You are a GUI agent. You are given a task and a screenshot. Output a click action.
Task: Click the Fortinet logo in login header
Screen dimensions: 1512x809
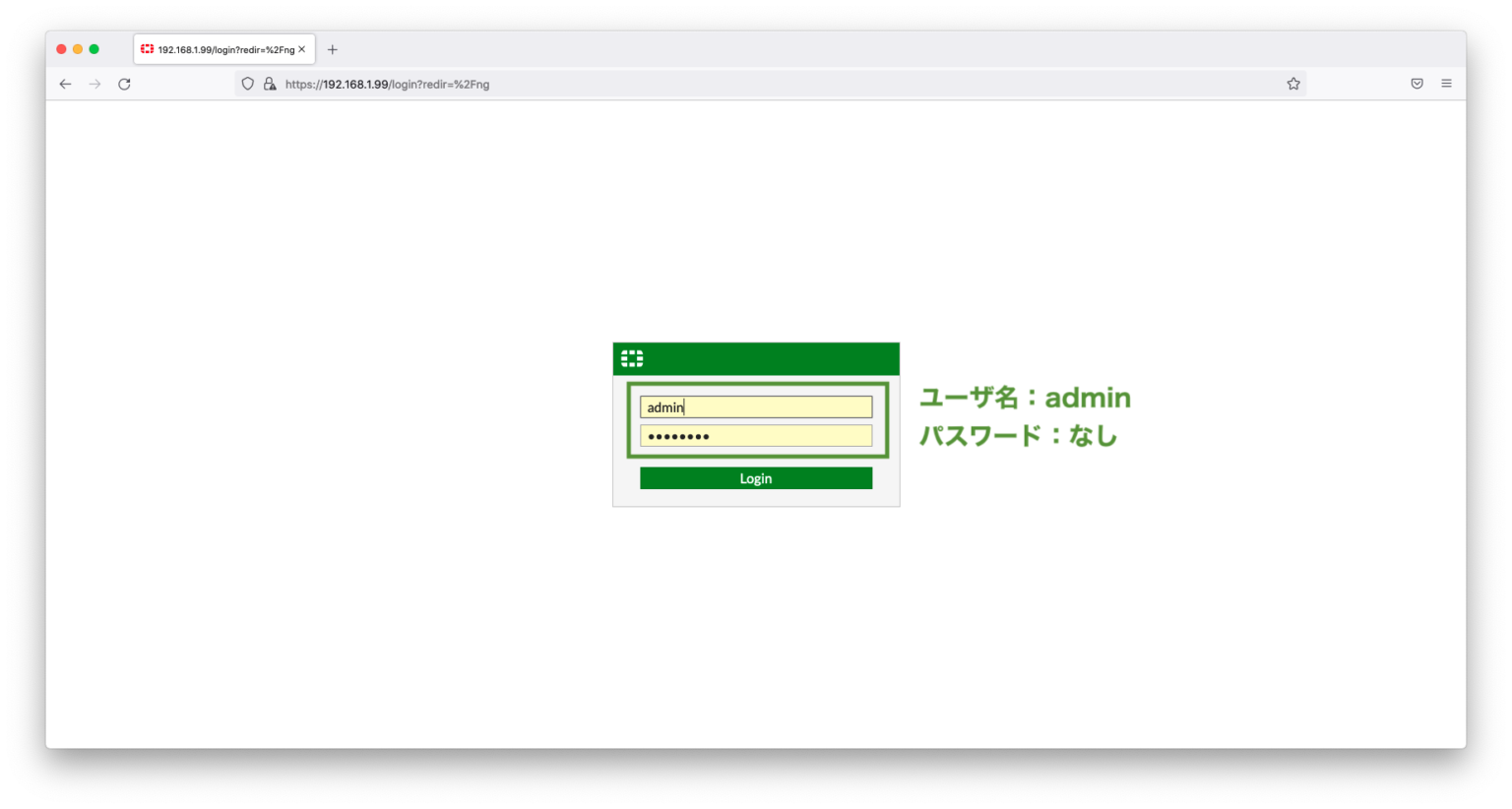pos(632,358)
